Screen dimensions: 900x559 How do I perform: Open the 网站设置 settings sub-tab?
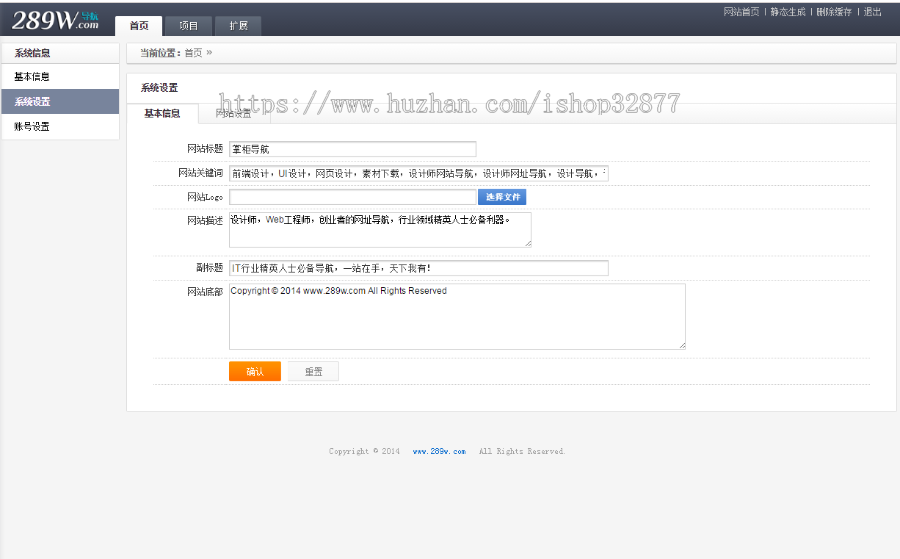pyautogui.click(x=234, y=114)
